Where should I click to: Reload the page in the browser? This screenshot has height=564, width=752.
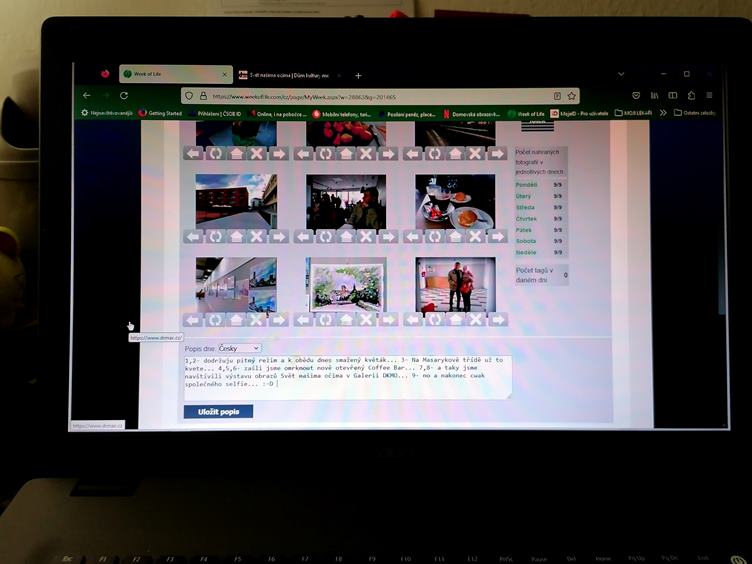124,96
